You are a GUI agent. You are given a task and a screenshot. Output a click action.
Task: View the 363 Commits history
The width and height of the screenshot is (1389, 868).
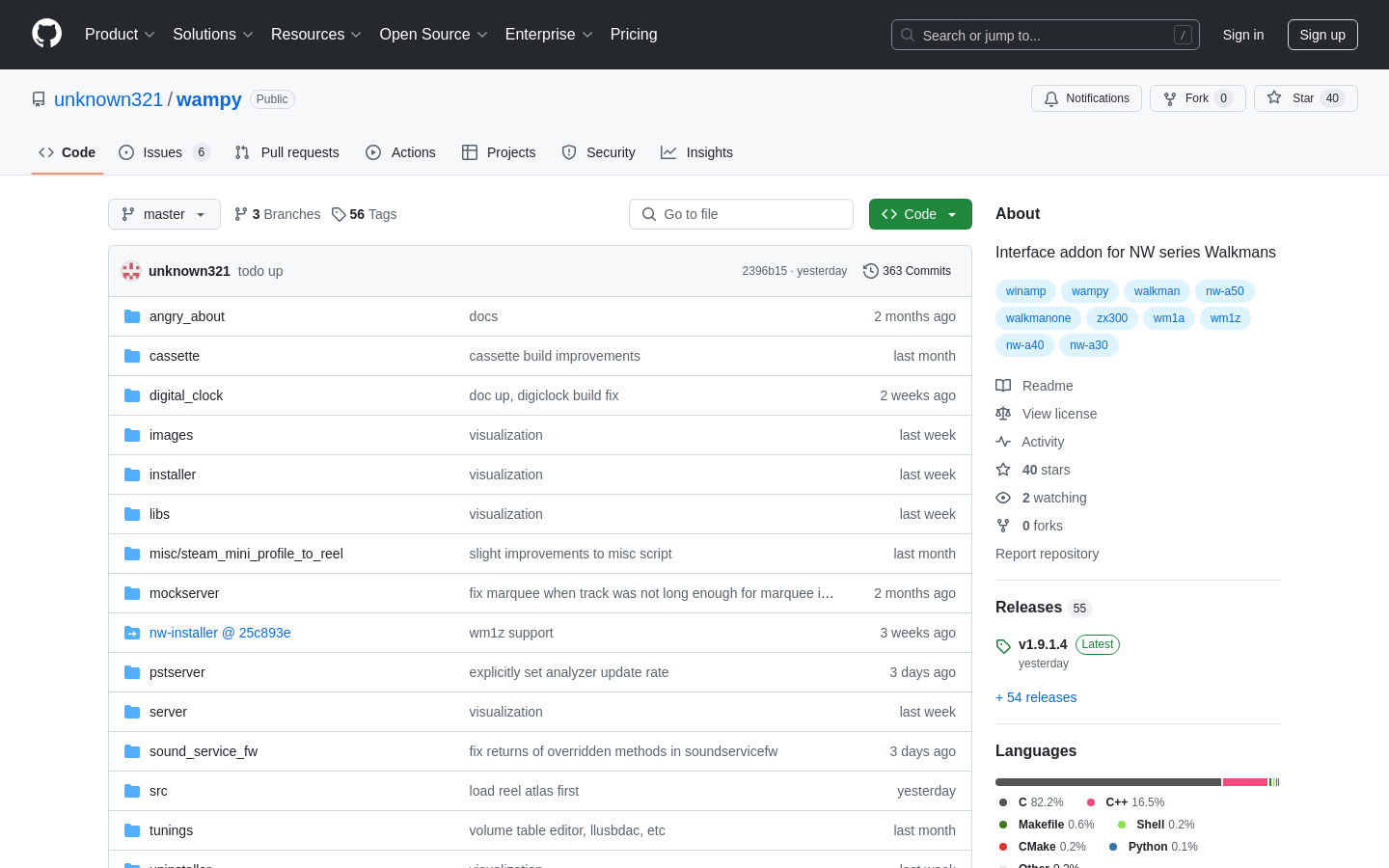[907, 271]
